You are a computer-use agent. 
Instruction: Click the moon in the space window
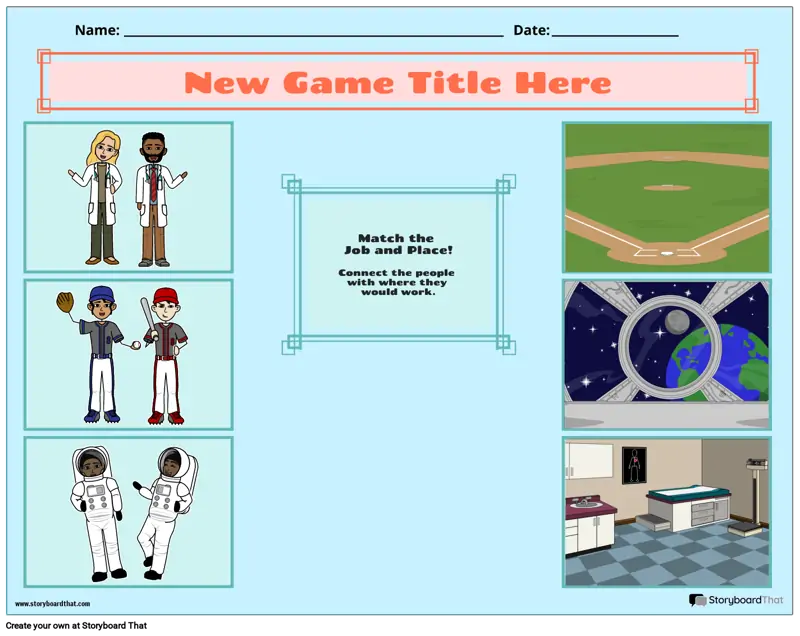click(676, 321)
